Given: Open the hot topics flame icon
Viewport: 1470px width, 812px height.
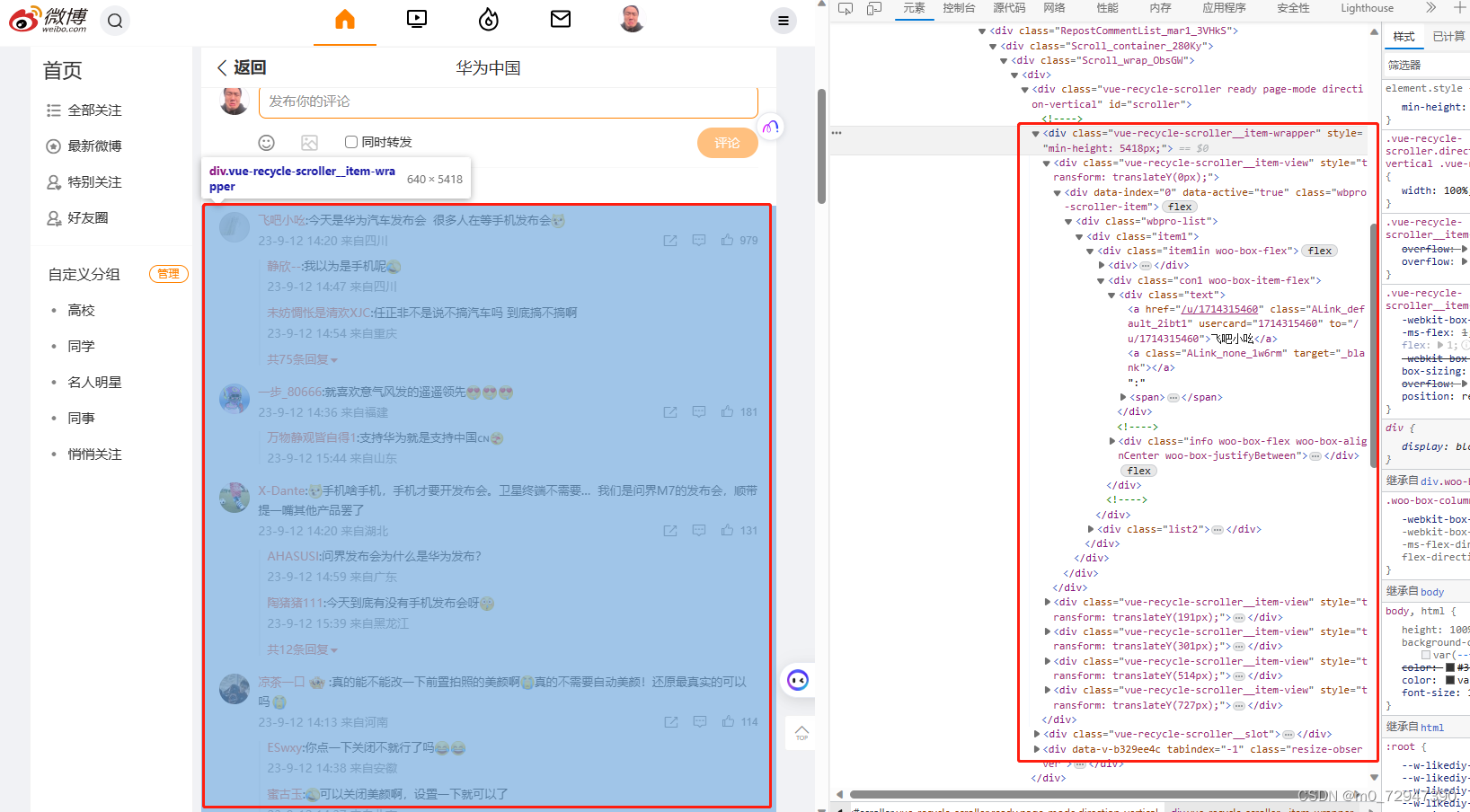Looking at the screenshot, I should pyautogui.click(x=489, y=20).
